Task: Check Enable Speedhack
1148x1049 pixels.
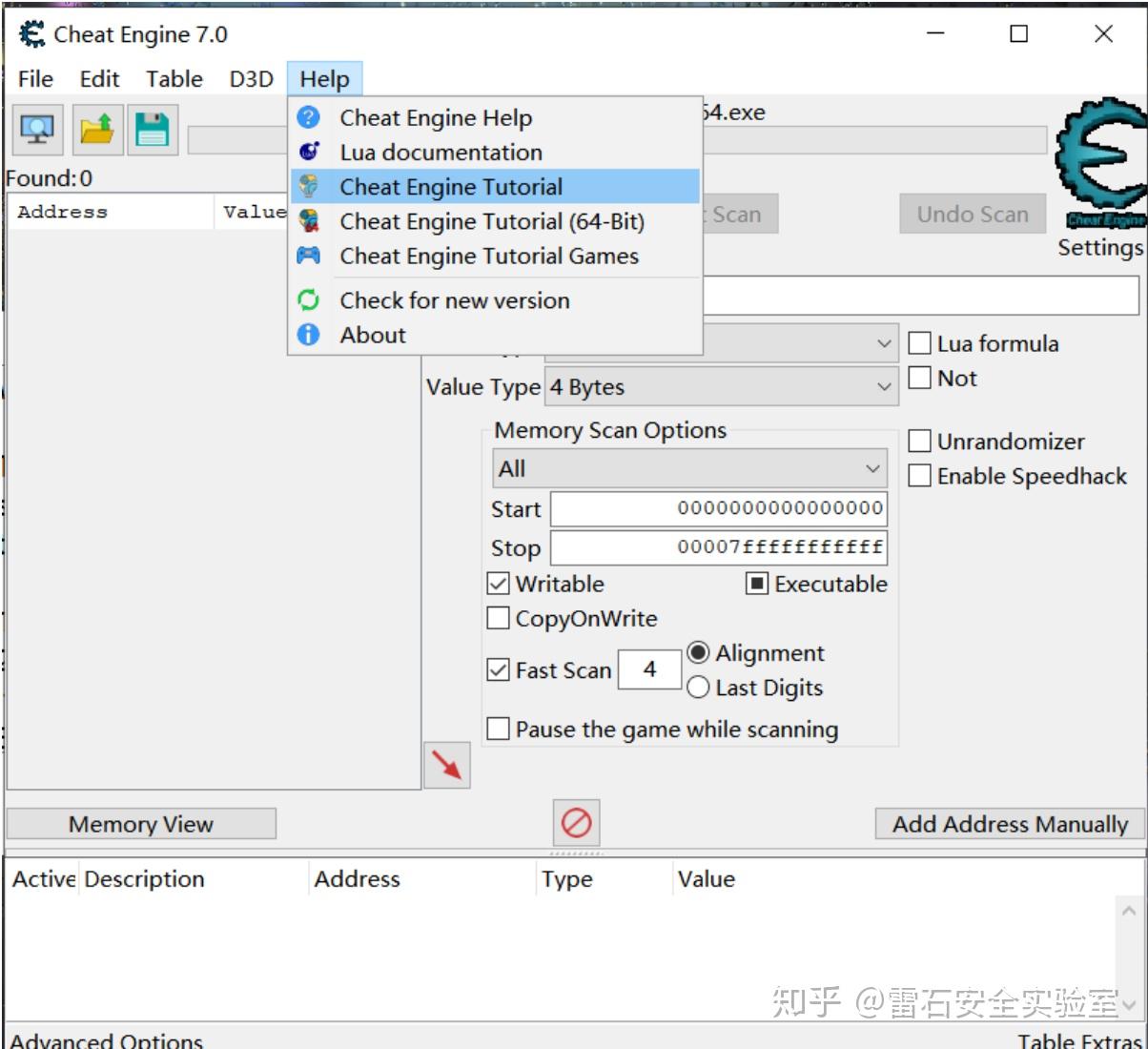Action: 919,475
